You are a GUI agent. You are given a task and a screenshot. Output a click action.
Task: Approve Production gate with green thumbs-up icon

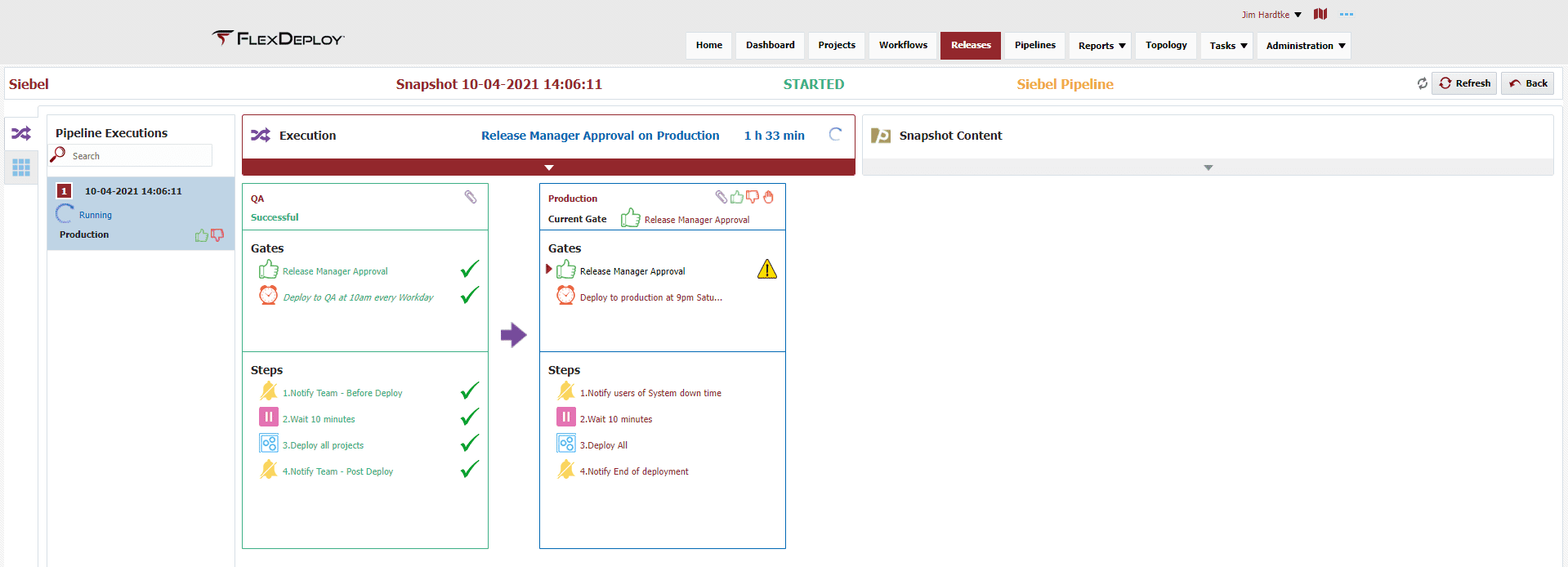737,197
